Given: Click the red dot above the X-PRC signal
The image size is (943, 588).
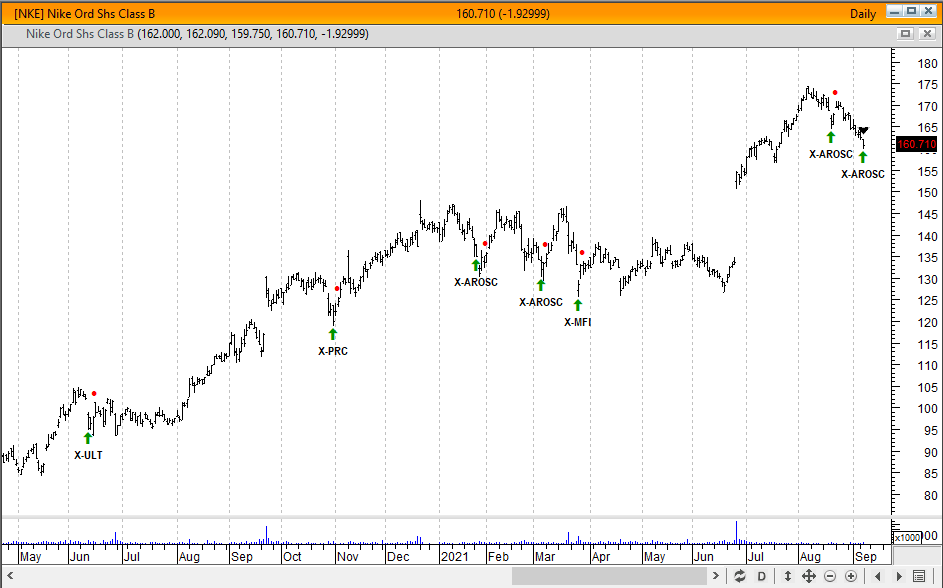Looking at the screenshot, I should tap(337, 289).
